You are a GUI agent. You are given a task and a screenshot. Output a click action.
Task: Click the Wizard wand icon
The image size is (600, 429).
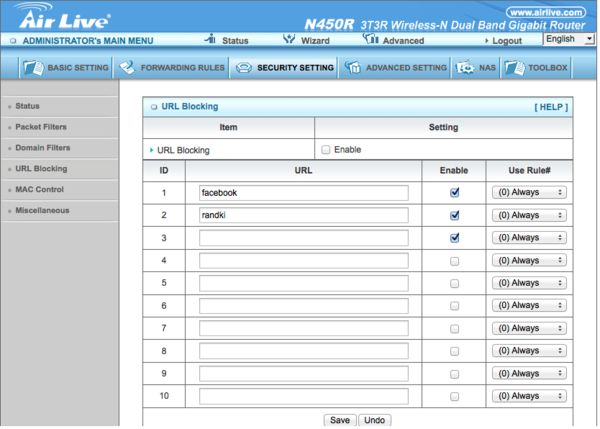pos(289,39)
